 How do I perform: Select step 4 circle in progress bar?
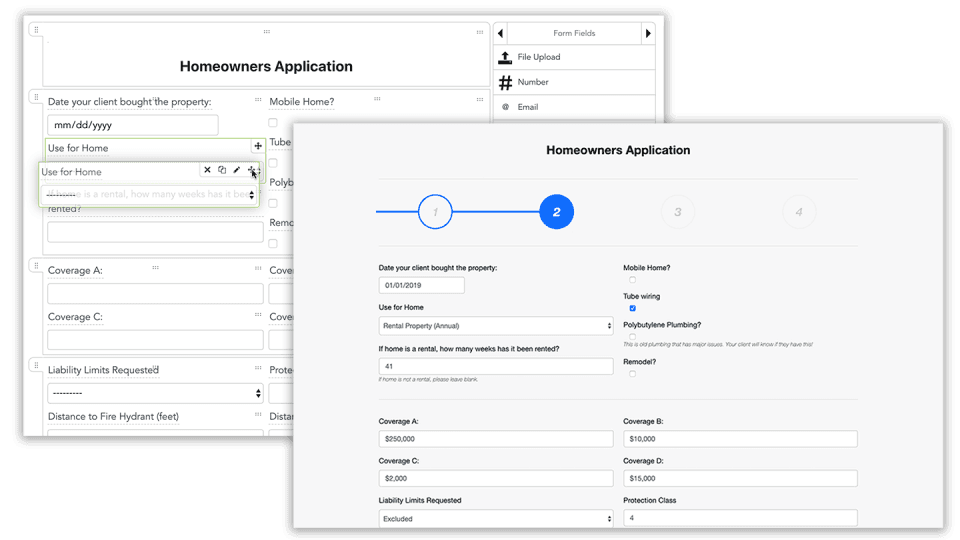799,212
